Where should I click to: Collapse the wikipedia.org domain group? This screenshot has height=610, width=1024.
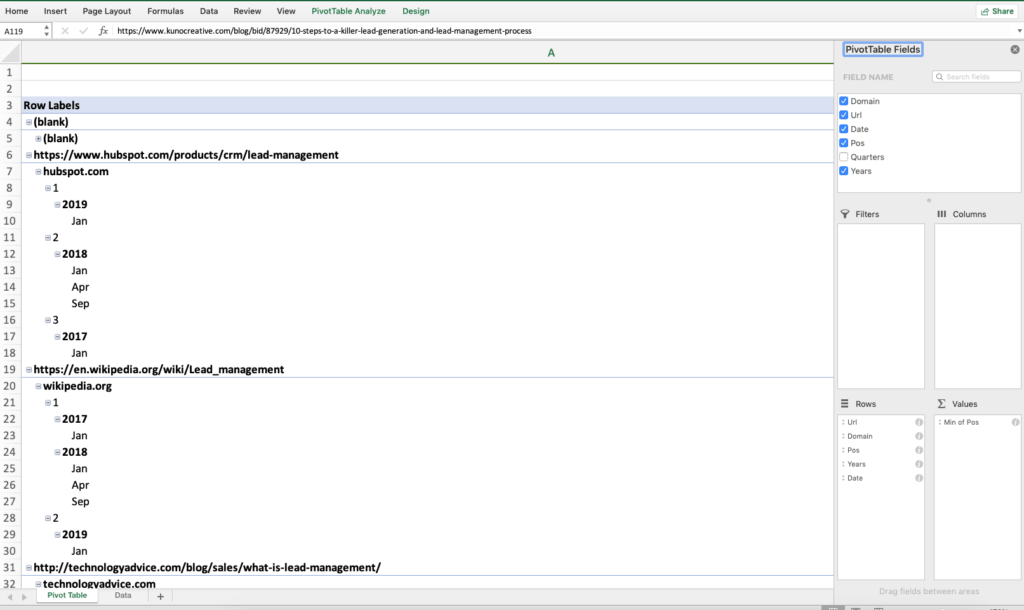[38, 386]
